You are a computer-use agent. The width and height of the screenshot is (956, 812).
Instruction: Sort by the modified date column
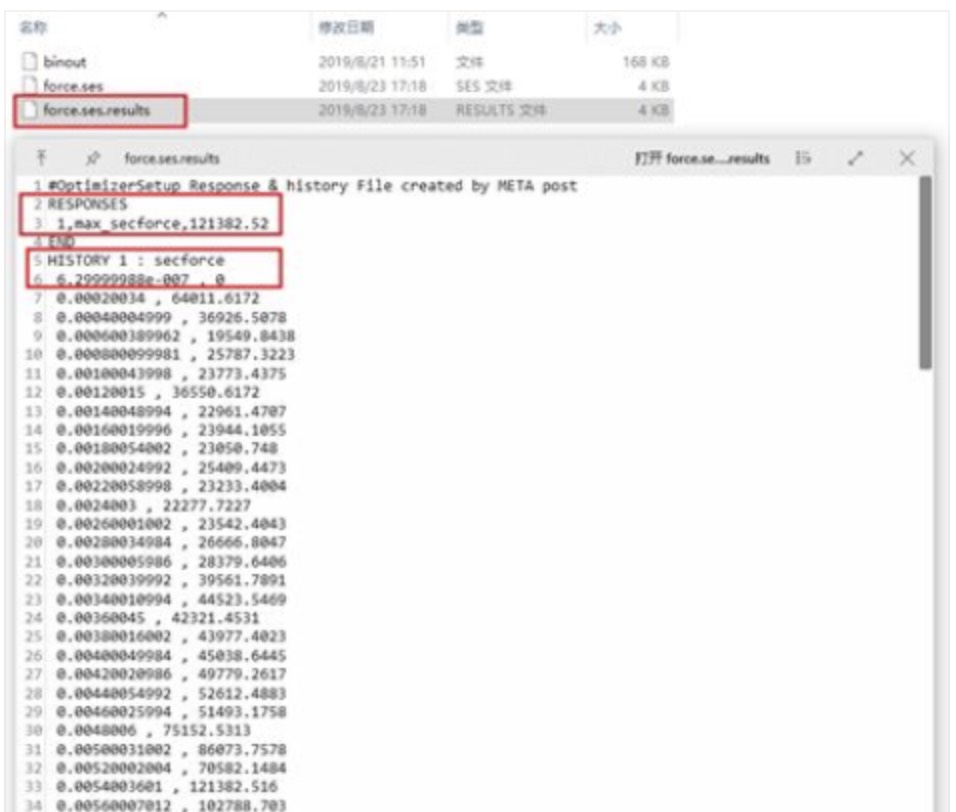346,27
